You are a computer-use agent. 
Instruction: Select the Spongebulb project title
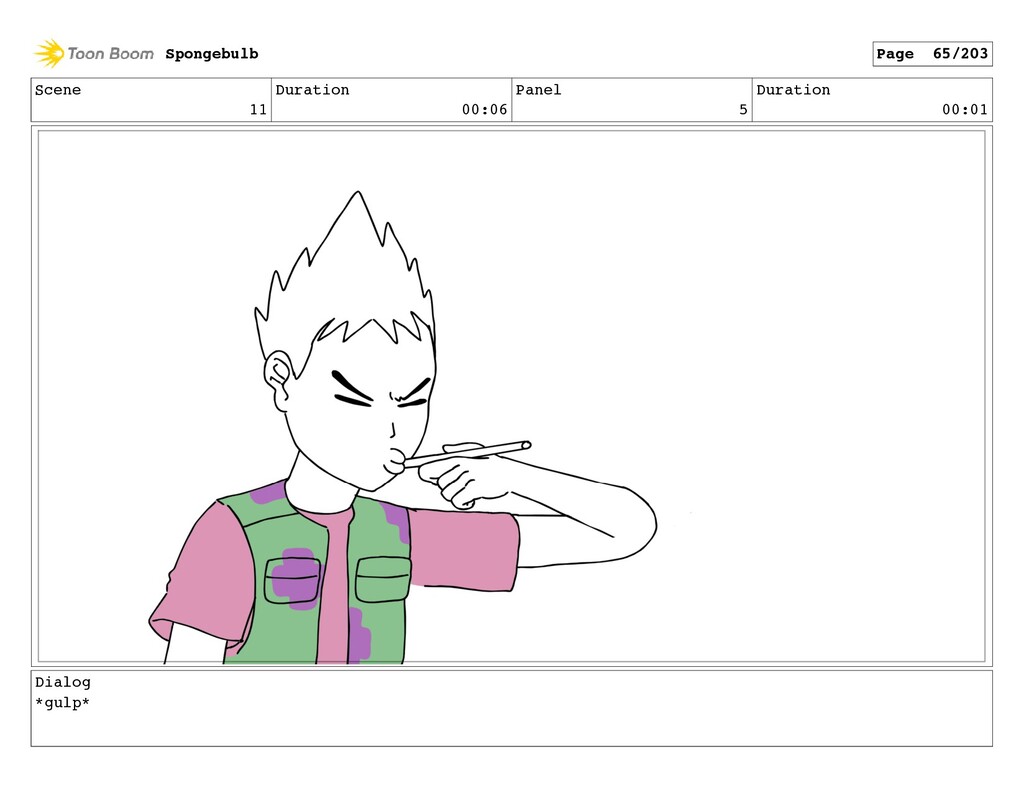[x=212, y=54]
